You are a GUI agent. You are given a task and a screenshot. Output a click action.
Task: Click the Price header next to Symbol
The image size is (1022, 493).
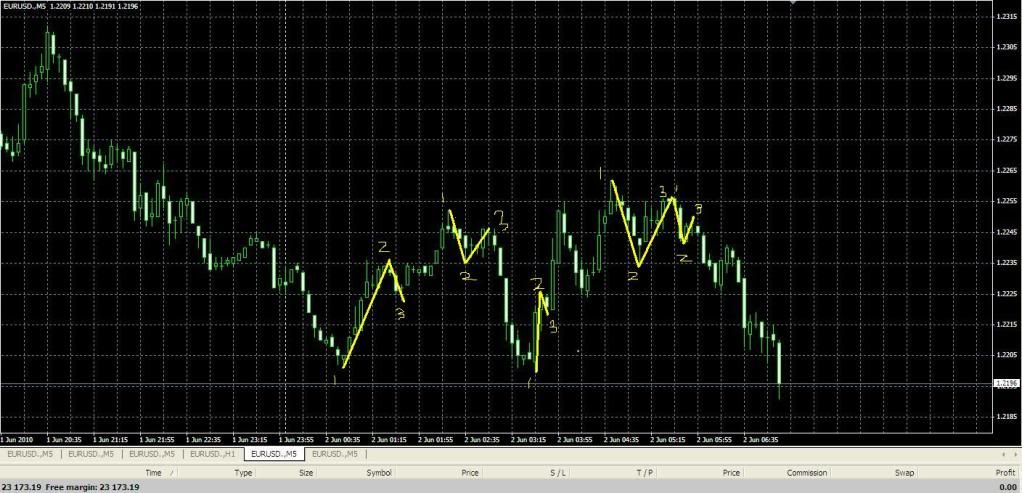click(x=470, y=472)
